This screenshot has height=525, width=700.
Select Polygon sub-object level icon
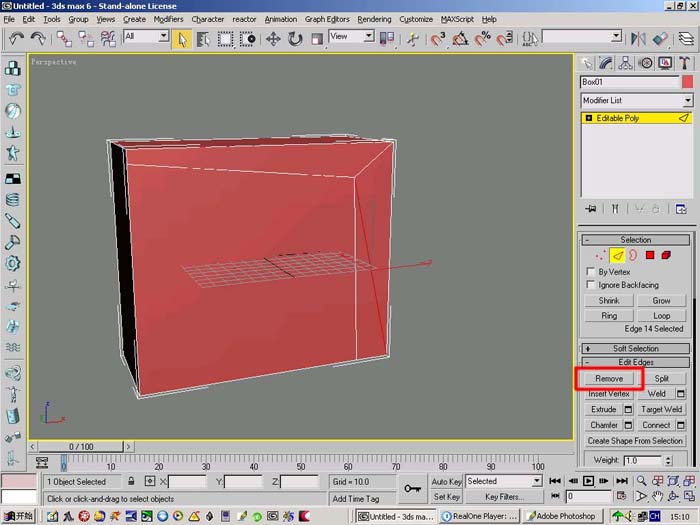[650, 255]
